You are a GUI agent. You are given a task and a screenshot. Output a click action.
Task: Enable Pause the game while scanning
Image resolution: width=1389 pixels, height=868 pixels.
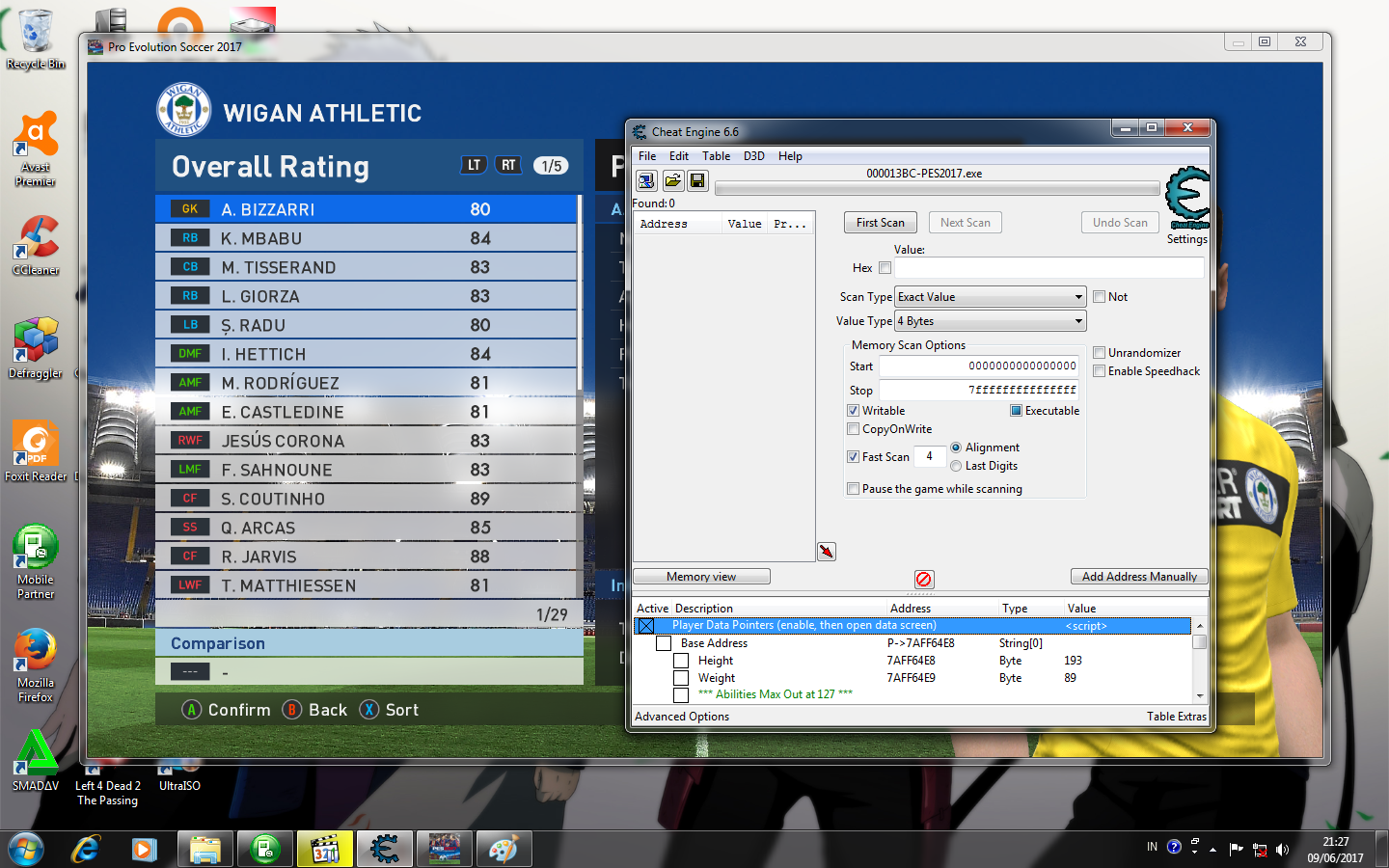pos(853,489)
